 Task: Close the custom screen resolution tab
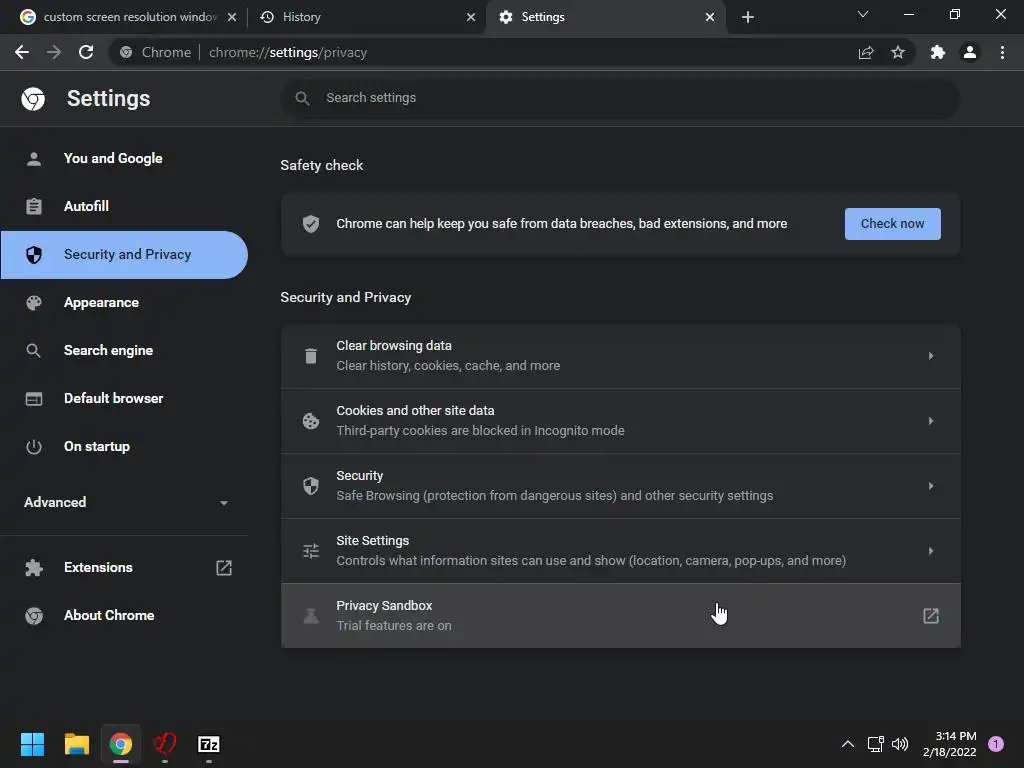[x=232, y=17]
